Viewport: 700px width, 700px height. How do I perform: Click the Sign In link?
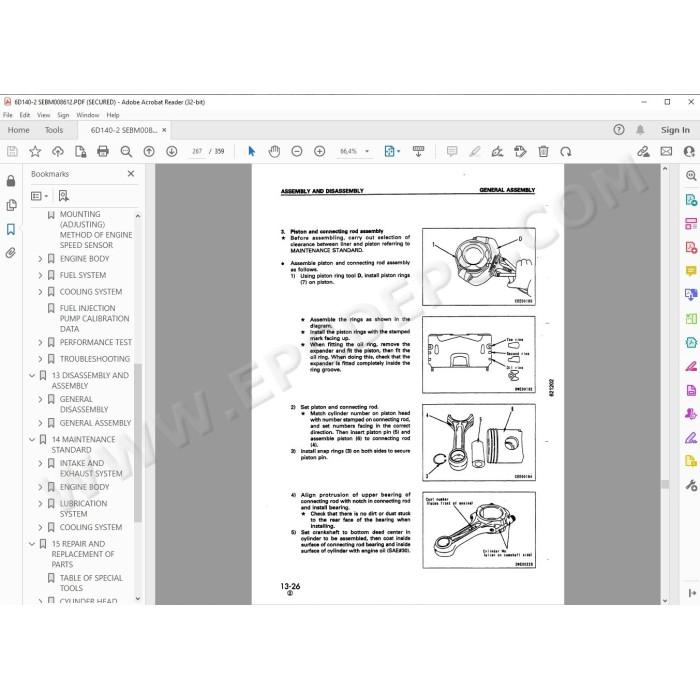(x=675, y=130)
